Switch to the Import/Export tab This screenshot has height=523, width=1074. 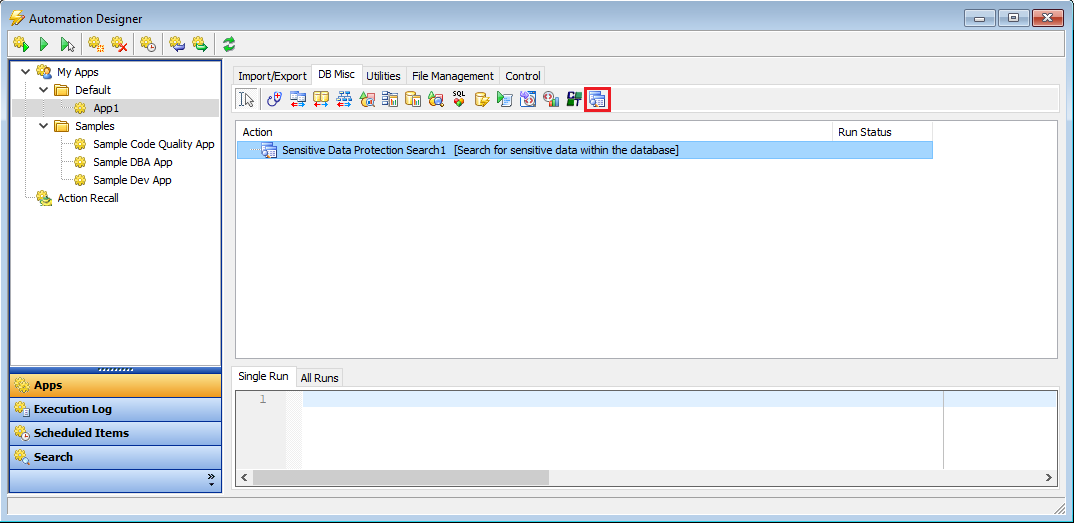pyautogui.click(x=272, y=76)
